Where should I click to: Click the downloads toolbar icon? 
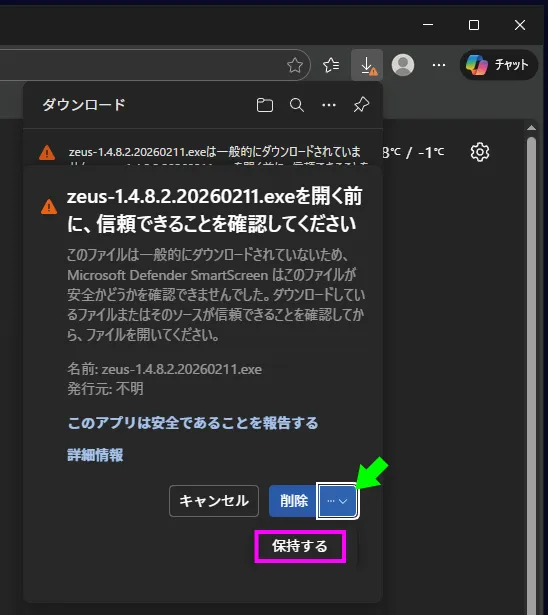click(367, 65)
